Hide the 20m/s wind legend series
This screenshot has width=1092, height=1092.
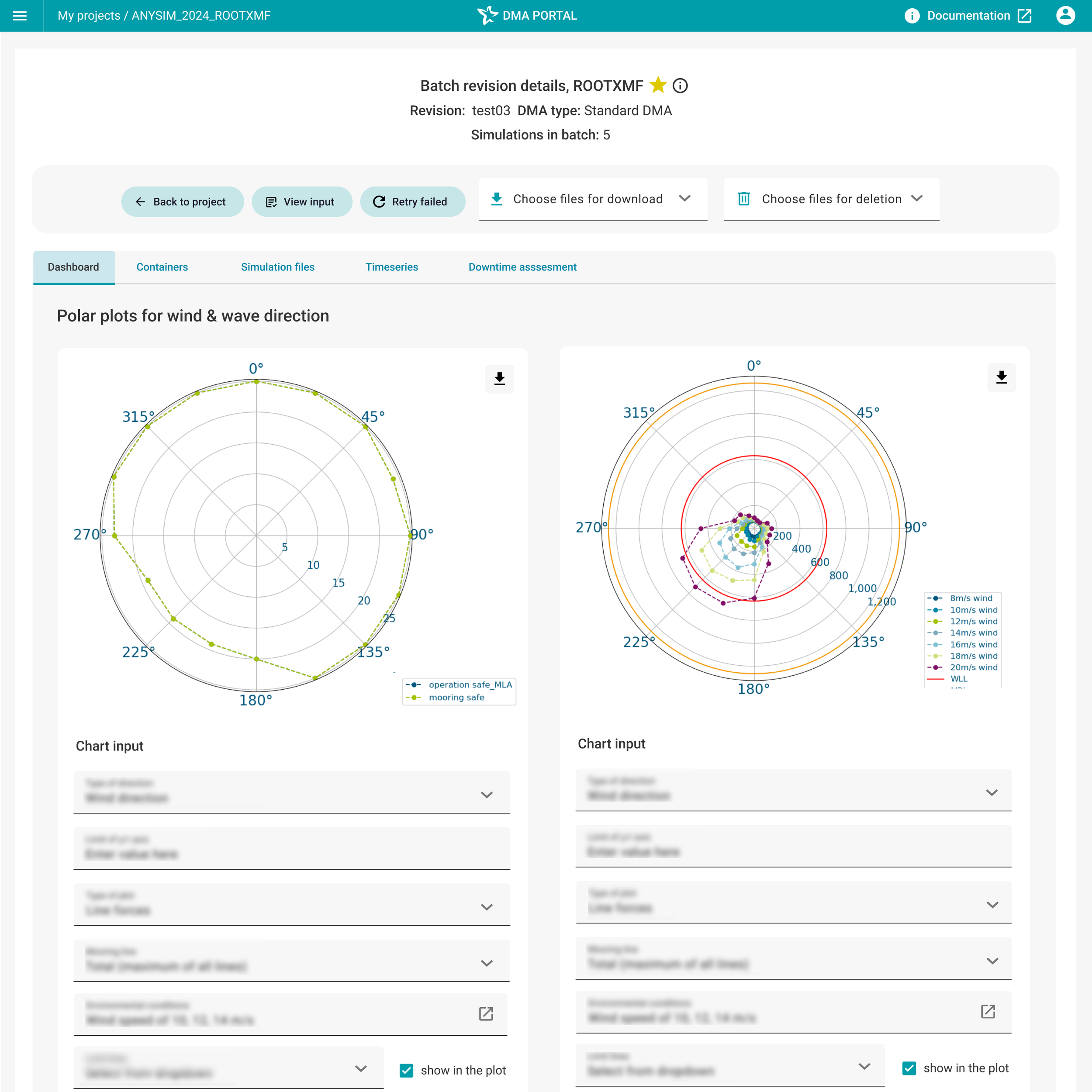point(963,667)
